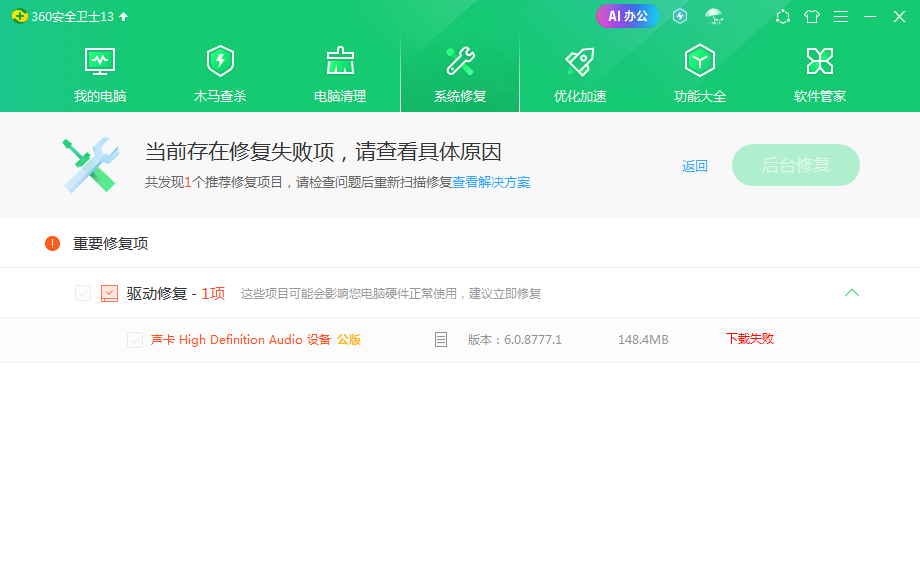Select the 优化加速 rocket icon

point(580,61)
